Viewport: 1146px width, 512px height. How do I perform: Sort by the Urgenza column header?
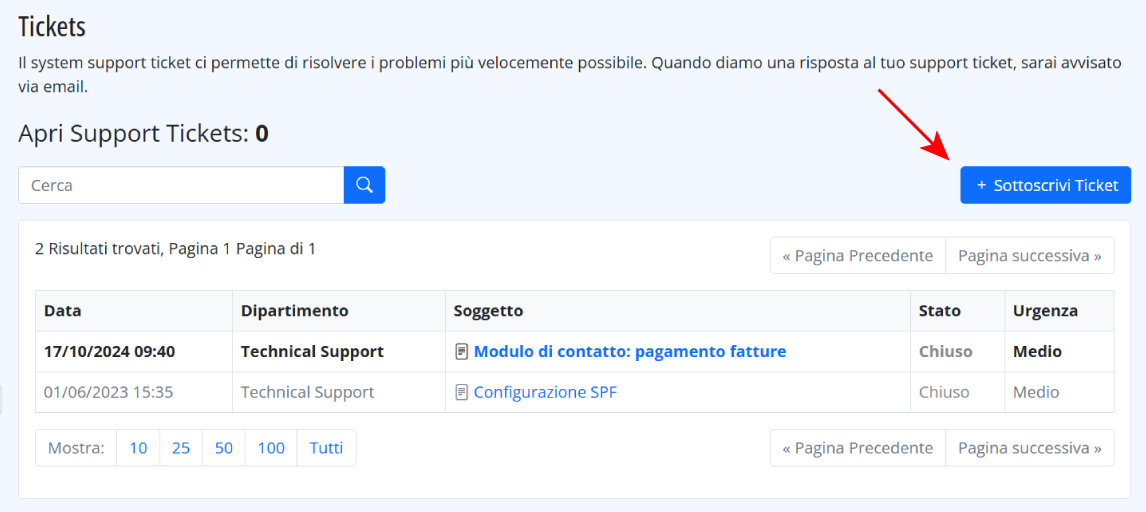[1045, 311]
